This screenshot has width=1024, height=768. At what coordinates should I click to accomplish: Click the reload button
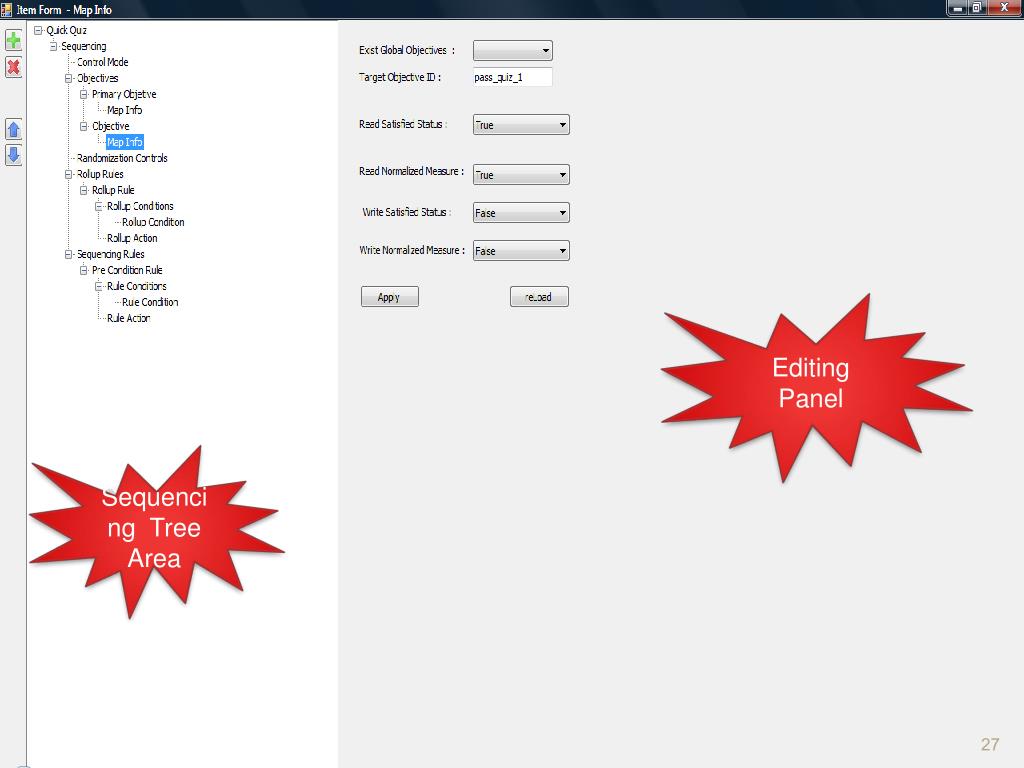click(x=539, y=297)
